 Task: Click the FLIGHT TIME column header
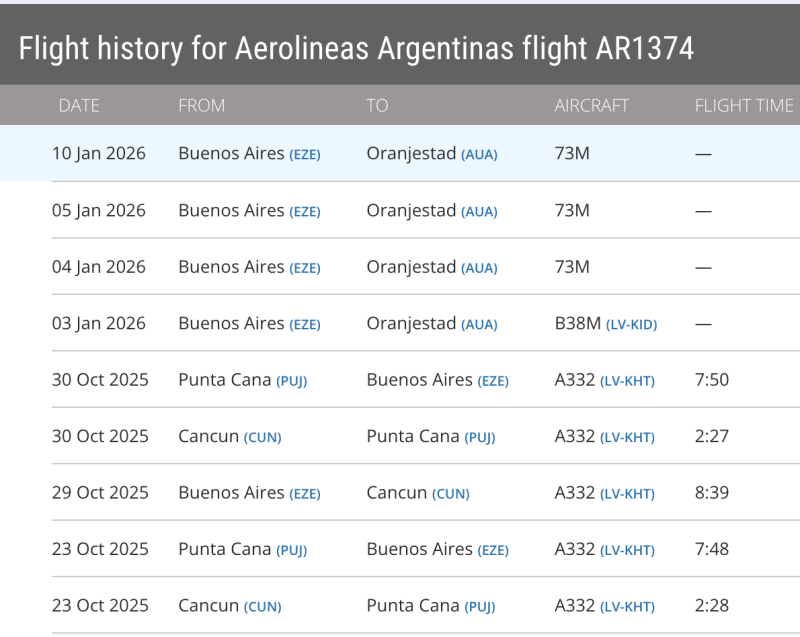[744, 105]
